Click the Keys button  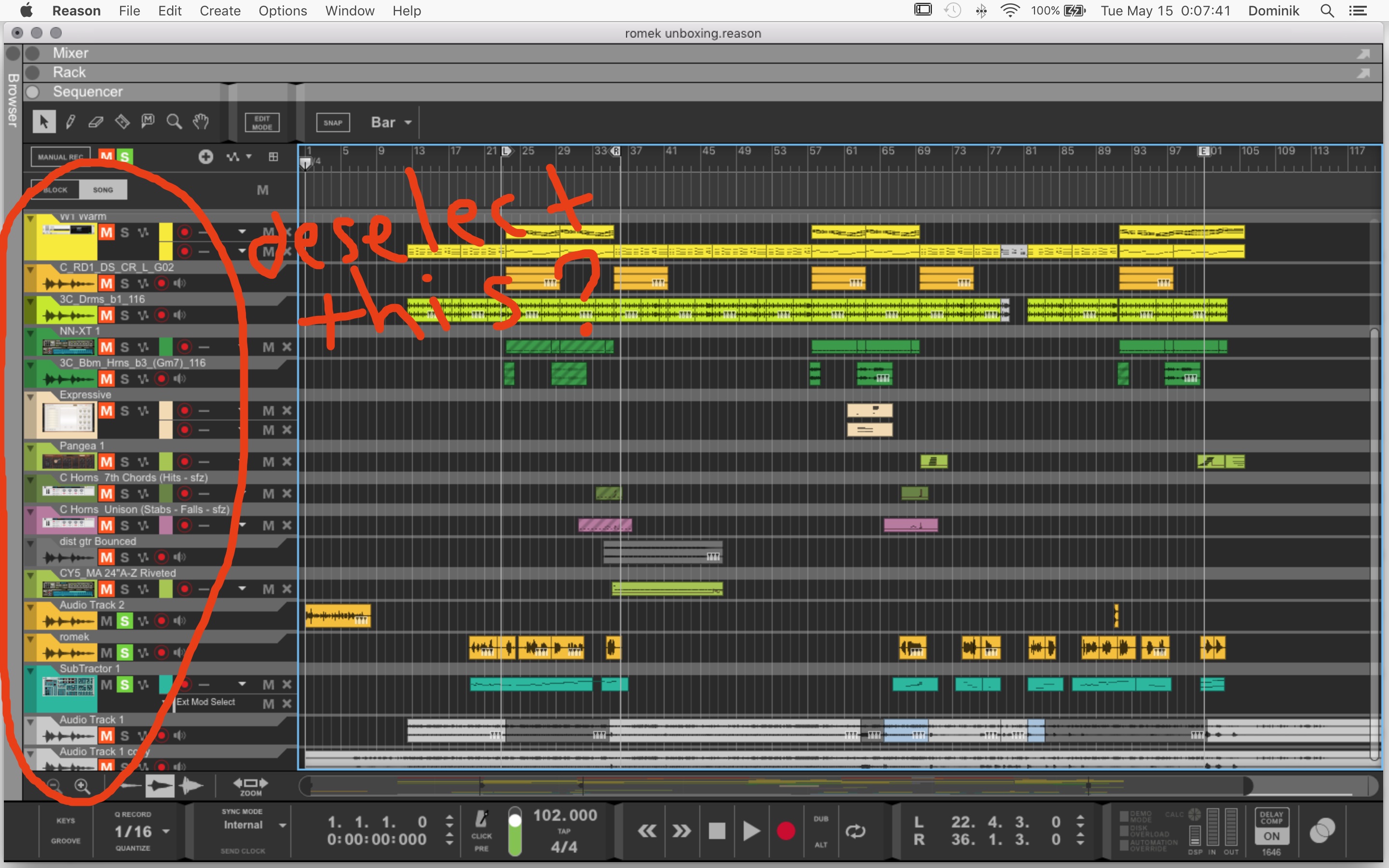click(66, 820)
